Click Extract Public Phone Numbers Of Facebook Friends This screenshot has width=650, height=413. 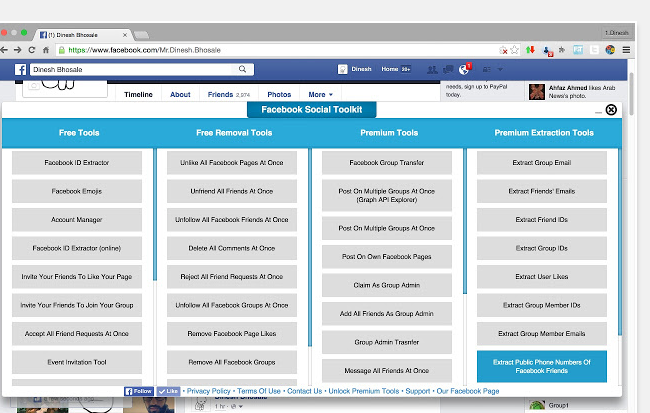542,367
